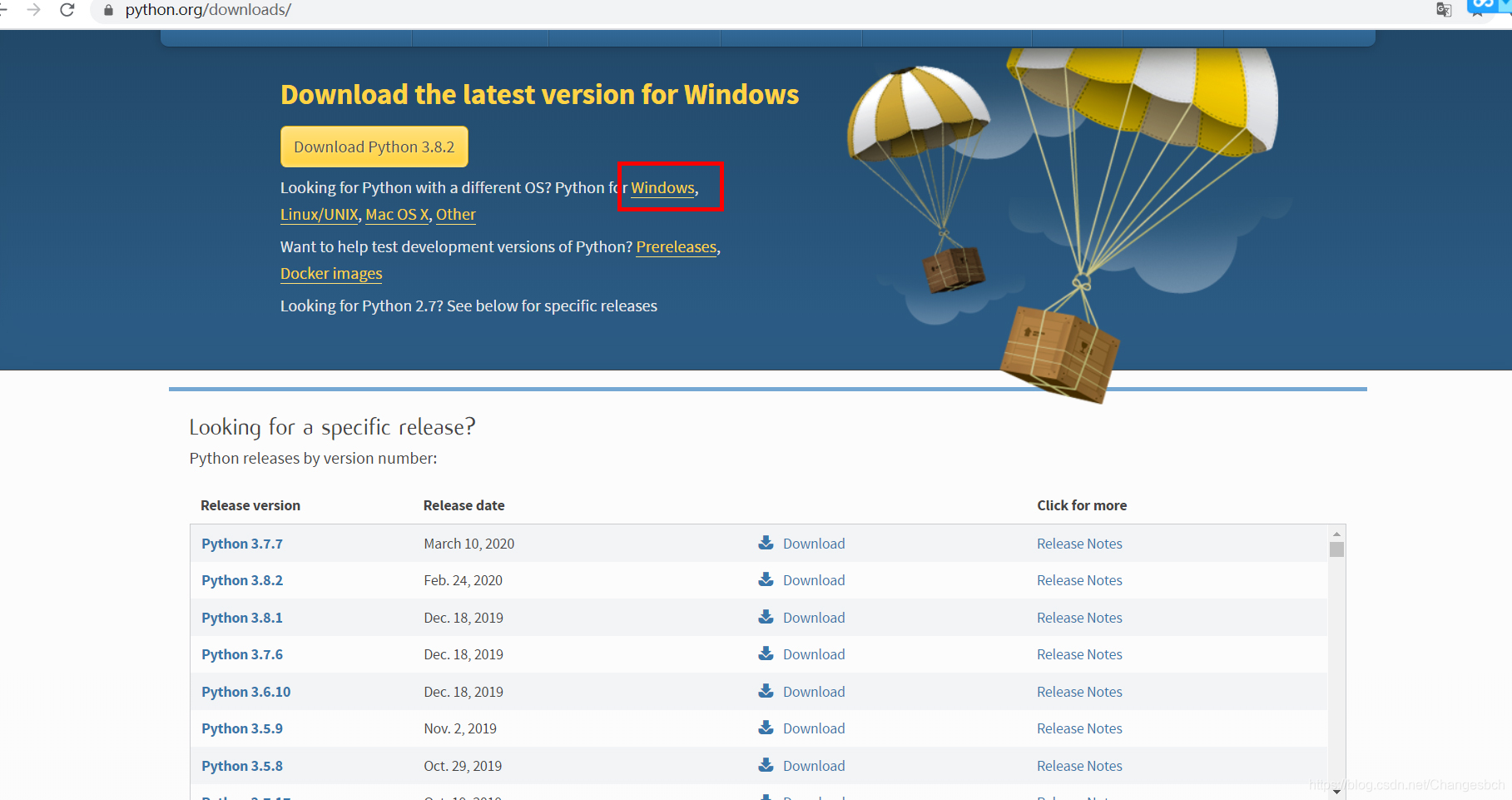Click download icon for Python 3.8.2

coord(766,579)
